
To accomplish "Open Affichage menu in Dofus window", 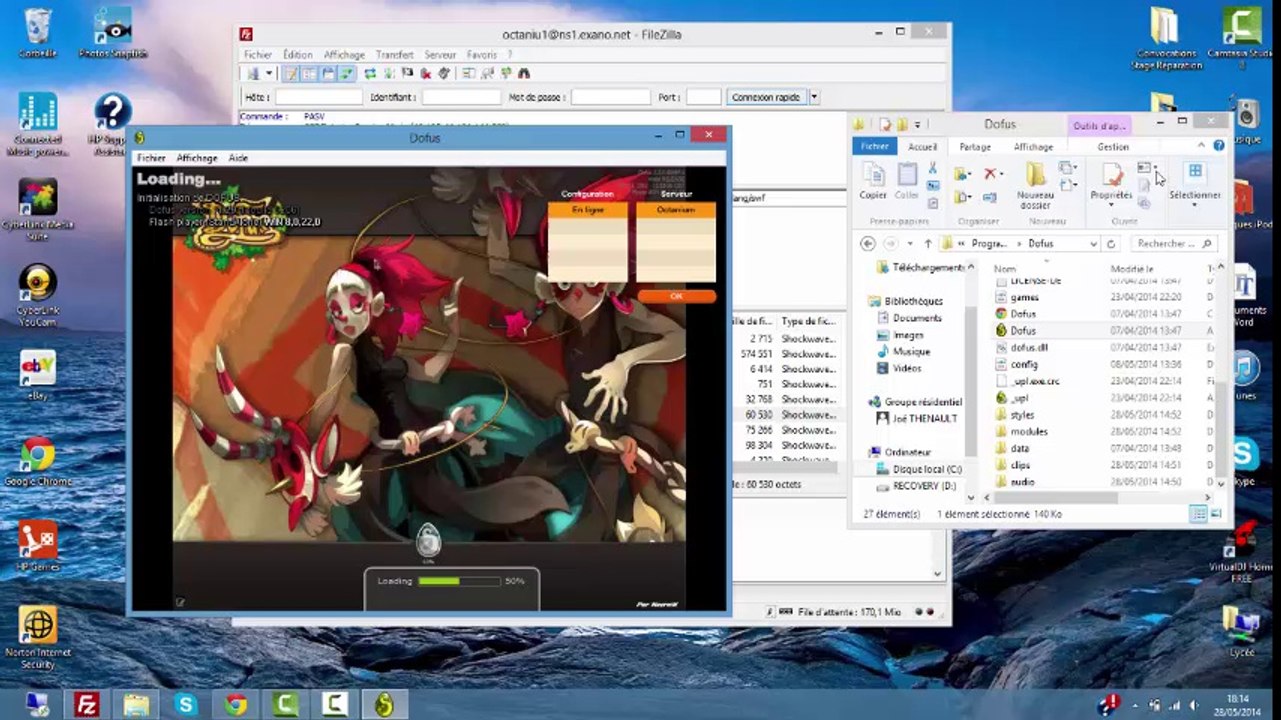I will coord(197,158).
